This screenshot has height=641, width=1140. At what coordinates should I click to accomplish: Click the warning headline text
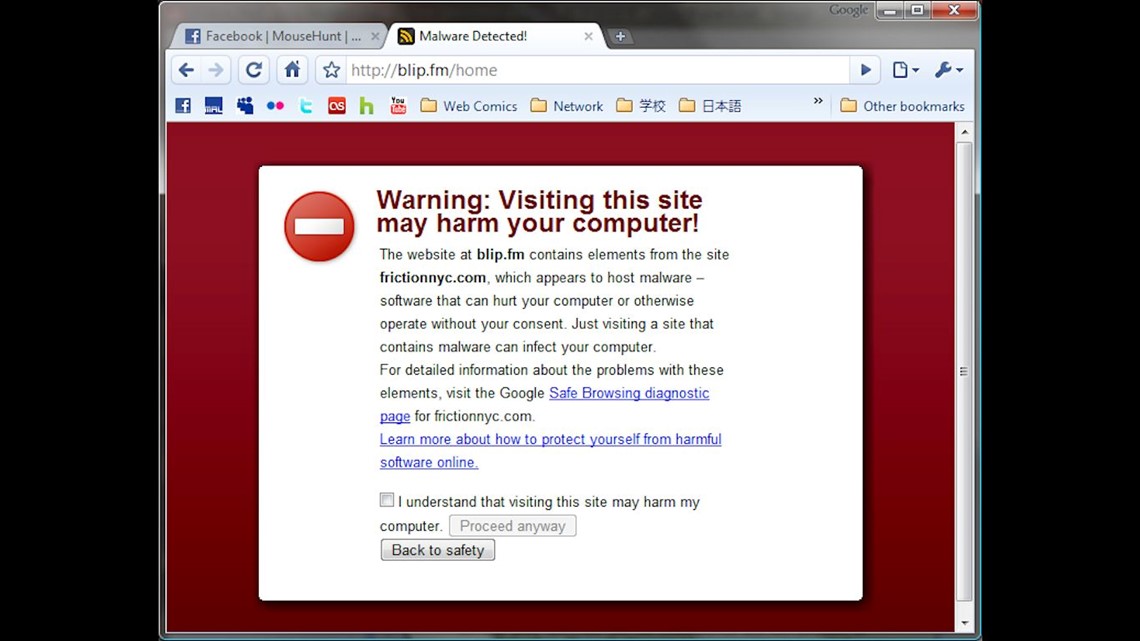(539, 211)
